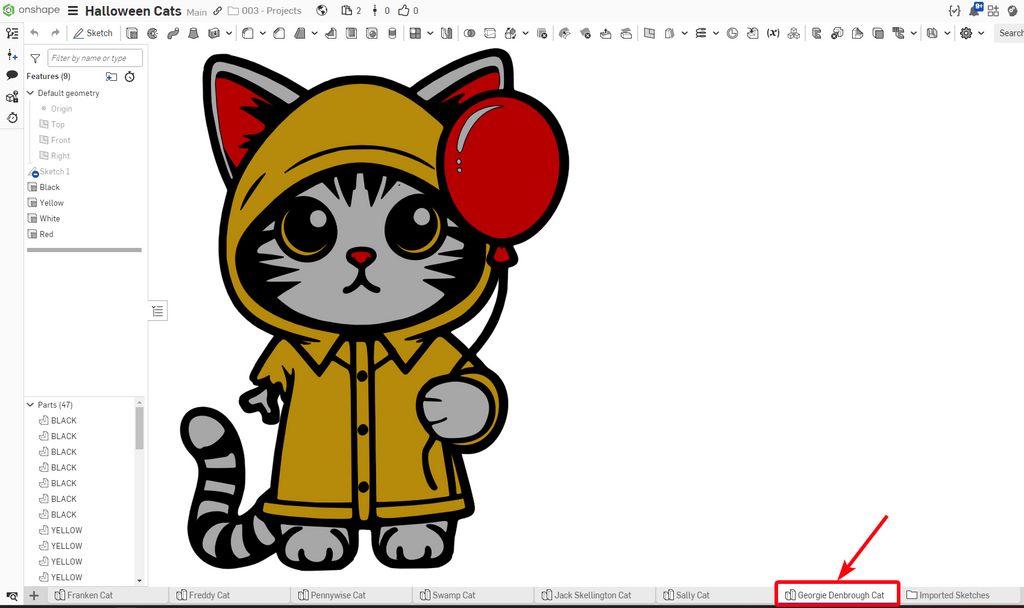The height and width of the screenshot is (608, 1024).
Task: Open the App Store icon
Action: 993,11
